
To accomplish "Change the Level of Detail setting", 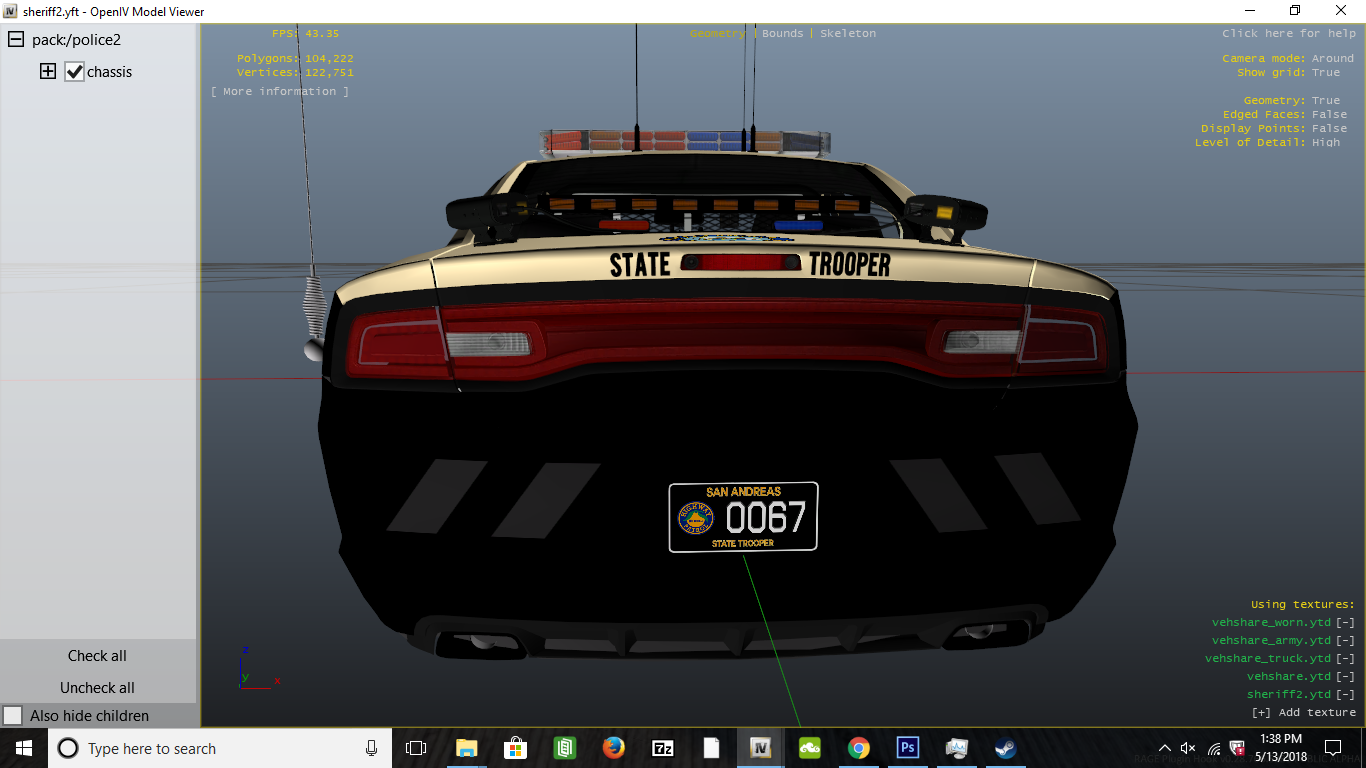I will point(1267,143).
